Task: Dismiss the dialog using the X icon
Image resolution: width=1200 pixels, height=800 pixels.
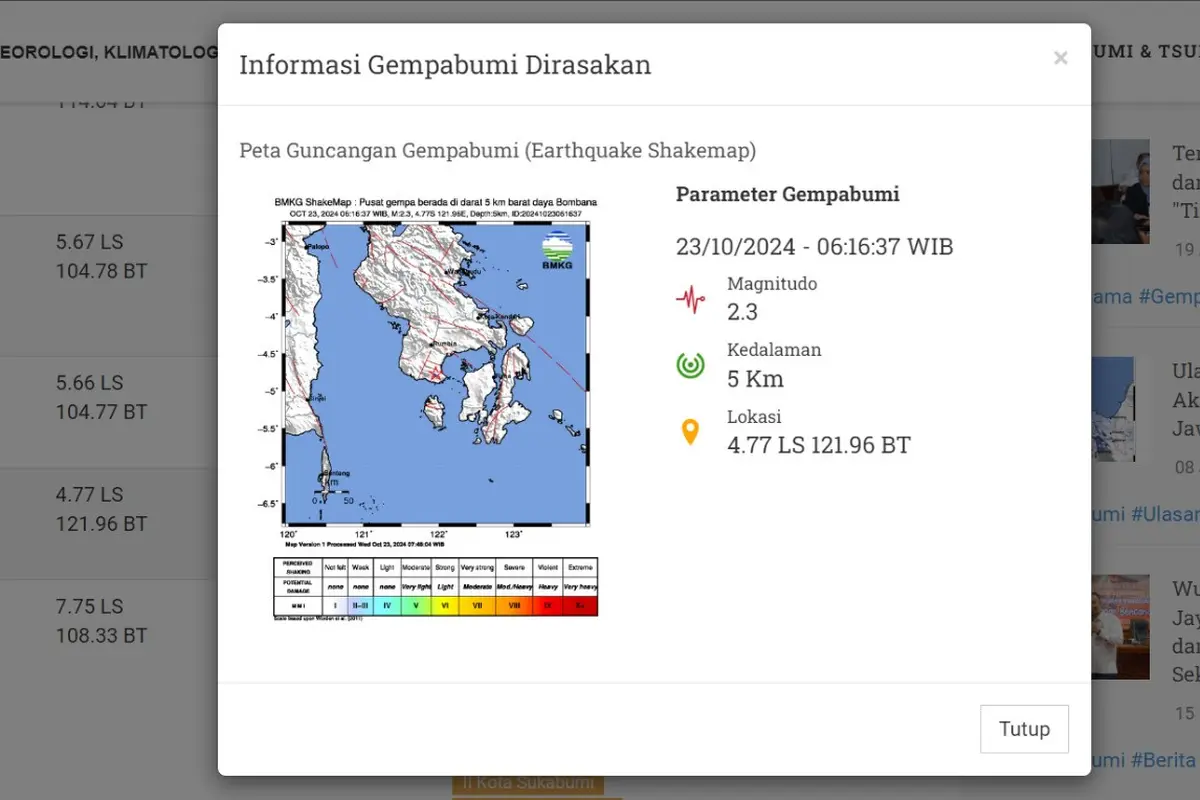Action: [1061, 58]
